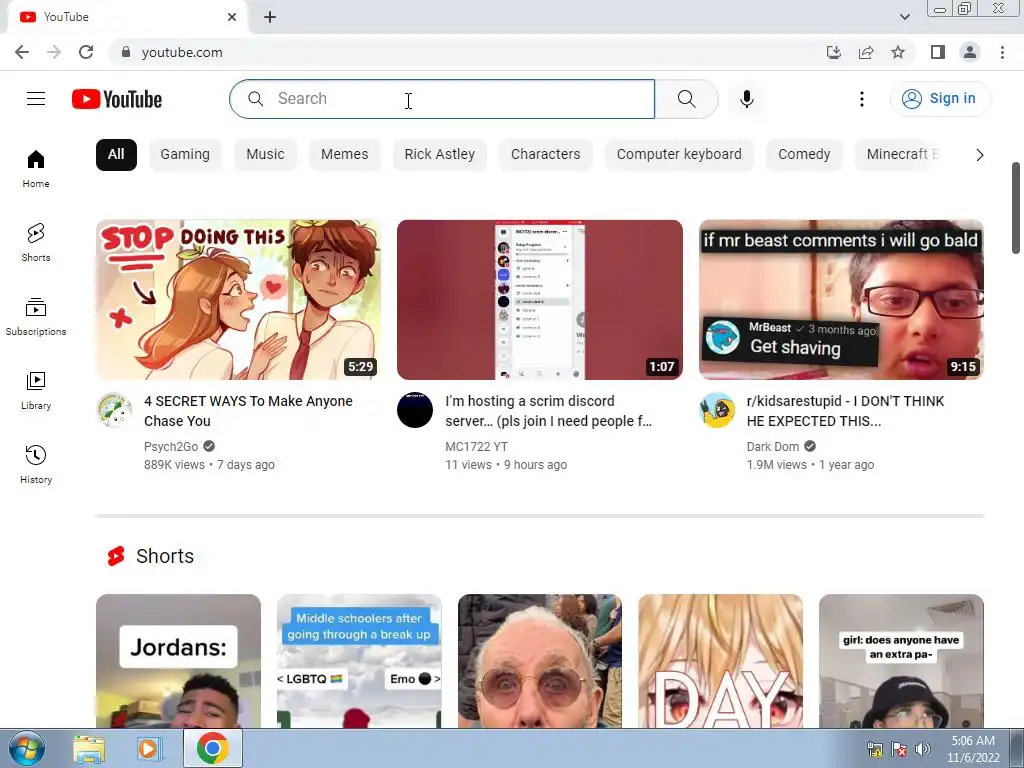Image resolution: width=1024 pixels, height=768 pixels.
Task: Open YouTube settings three-dot menu
Action: (x=861, y=99)
